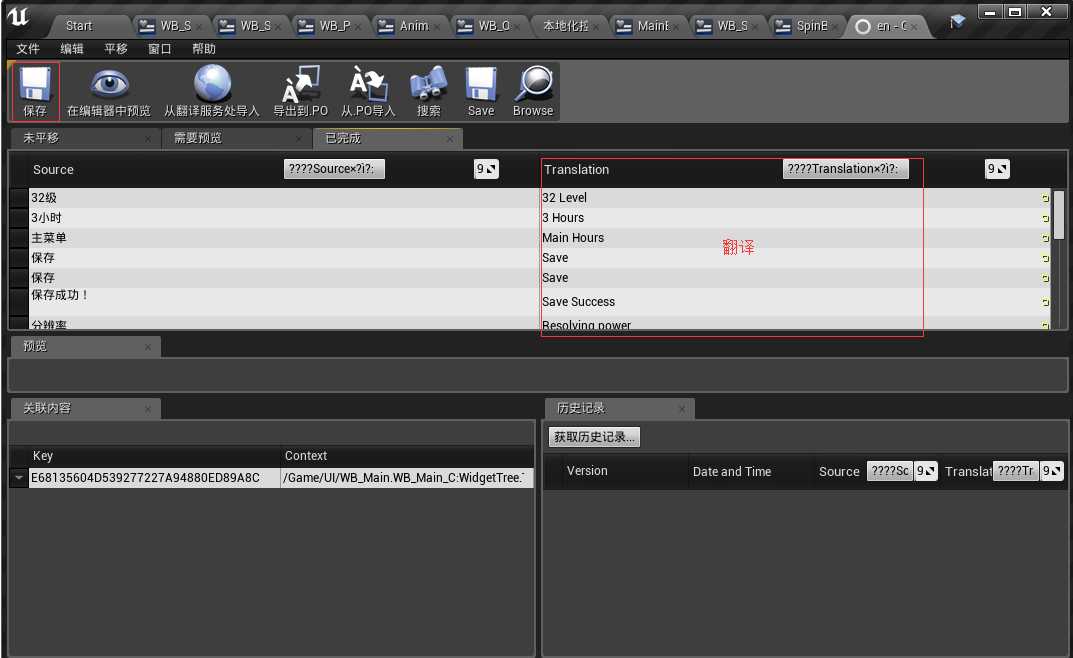Adjust the Translation column font size 9 box
Screen dimensions: 1073x658
[997, 169]
